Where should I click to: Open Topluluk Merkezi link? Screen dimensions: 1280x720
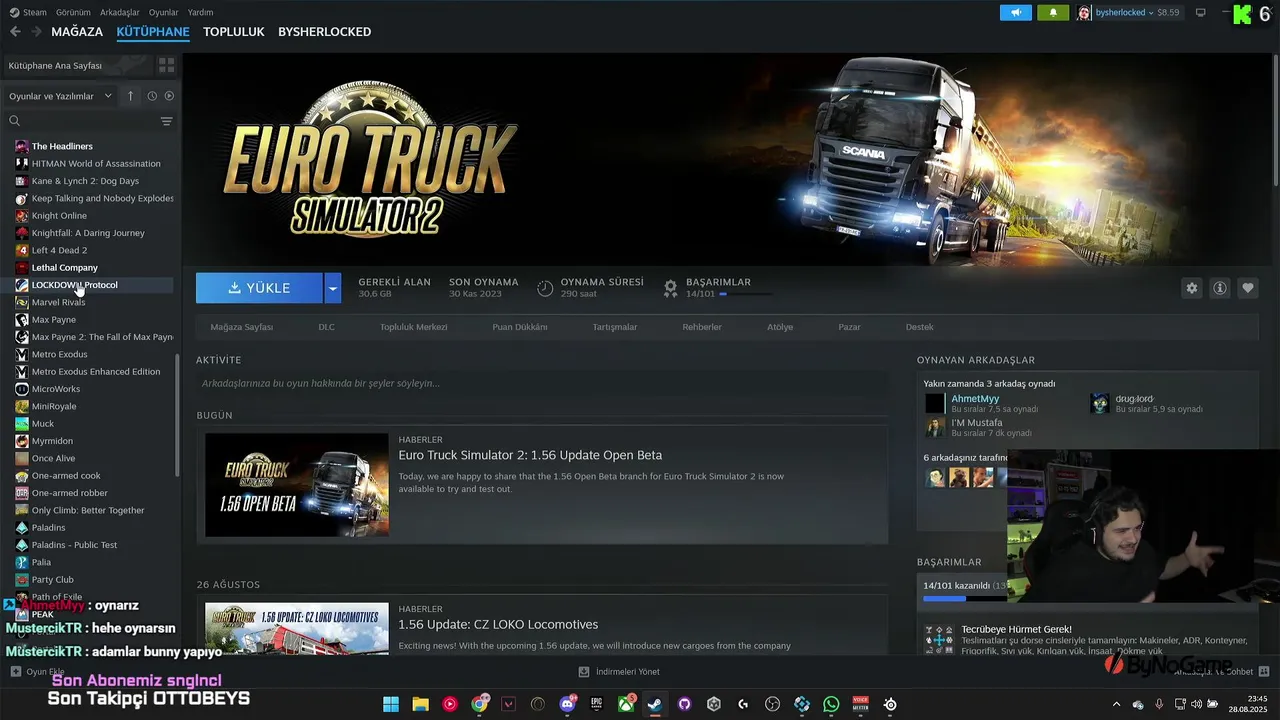pyautogui.click(x=413, y=327)
